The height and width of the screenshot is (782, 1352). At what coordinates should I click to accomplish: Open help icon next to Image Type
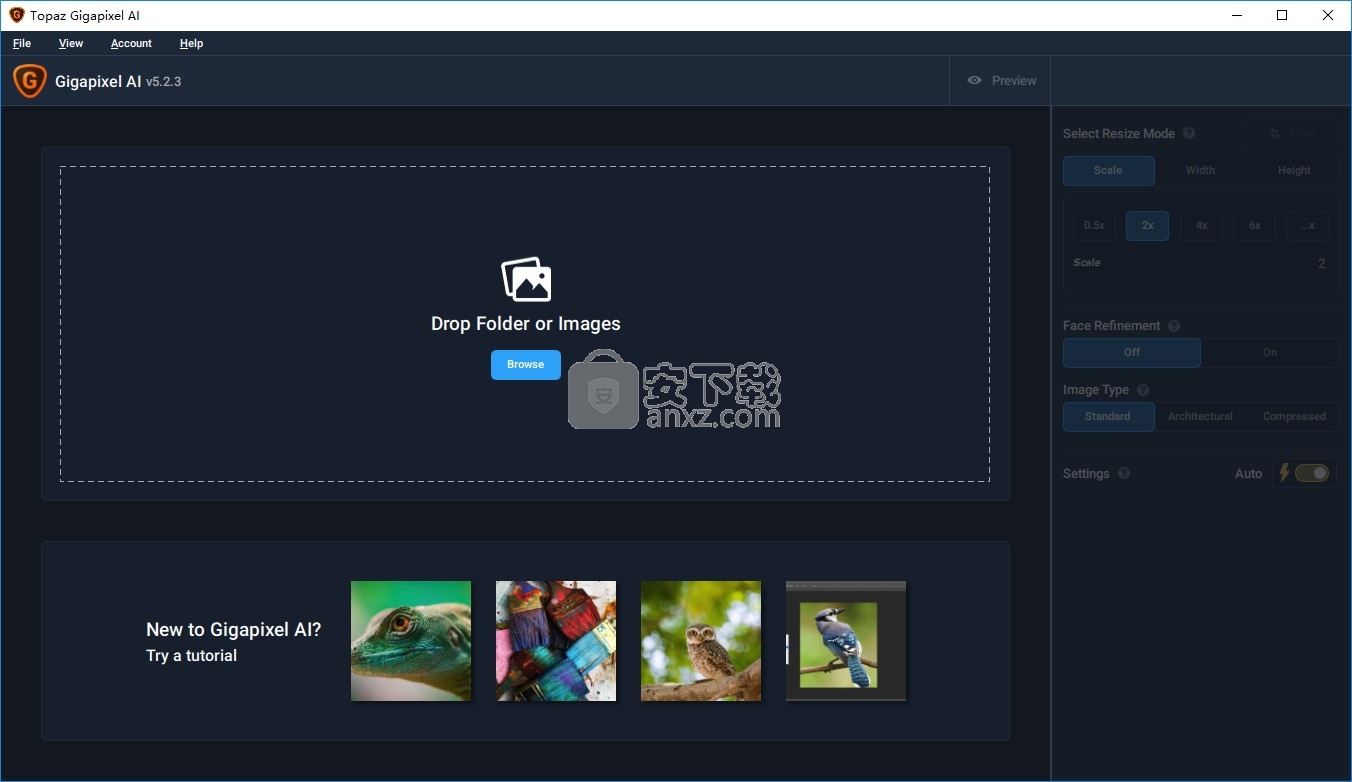tap(1143, 390)
